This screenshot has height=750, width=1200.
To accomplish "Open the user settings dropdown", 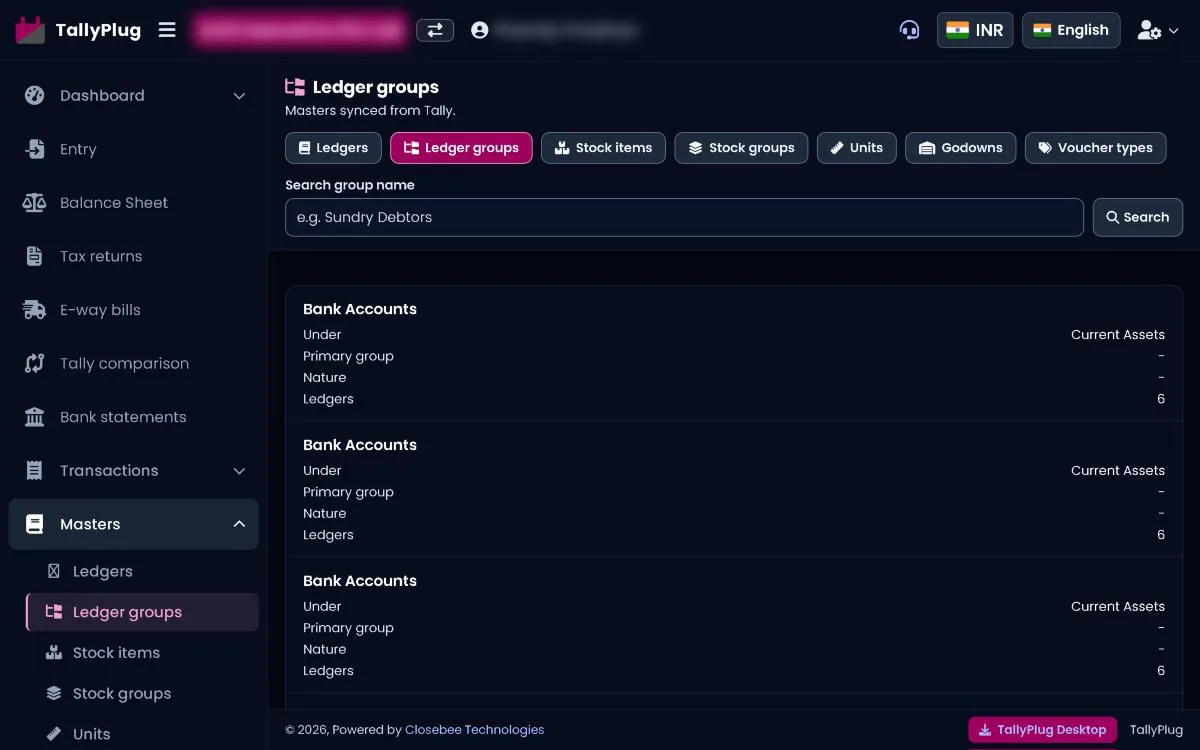I will [1158, 31].
